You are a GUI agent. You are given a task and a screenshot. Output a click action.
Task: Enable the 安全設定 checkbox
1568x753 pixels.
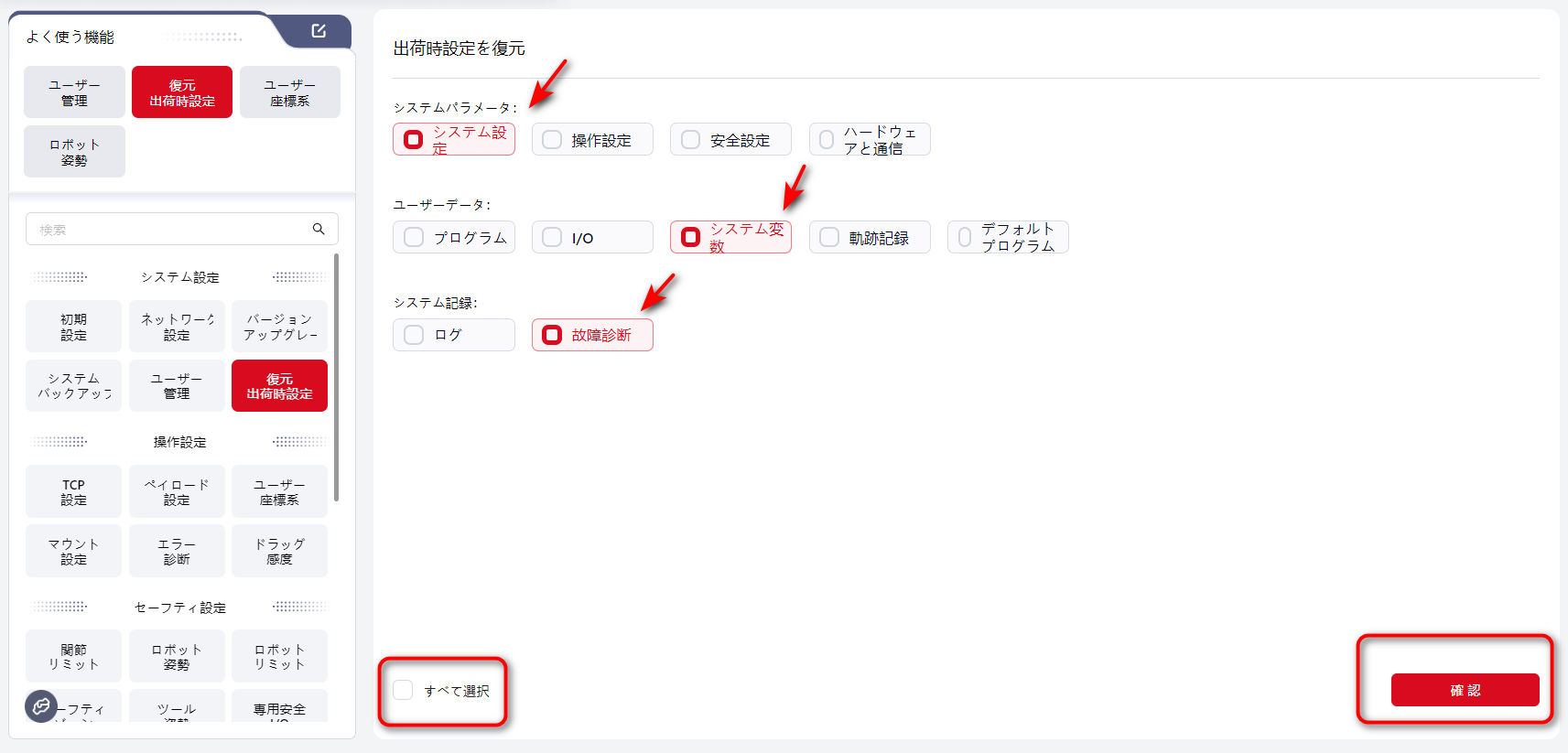[x=691, y=140]
